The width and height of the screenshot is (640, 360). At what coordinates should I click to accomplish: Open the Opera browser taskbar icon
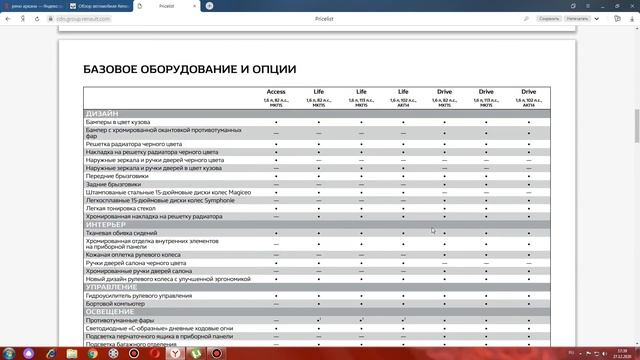155,353
